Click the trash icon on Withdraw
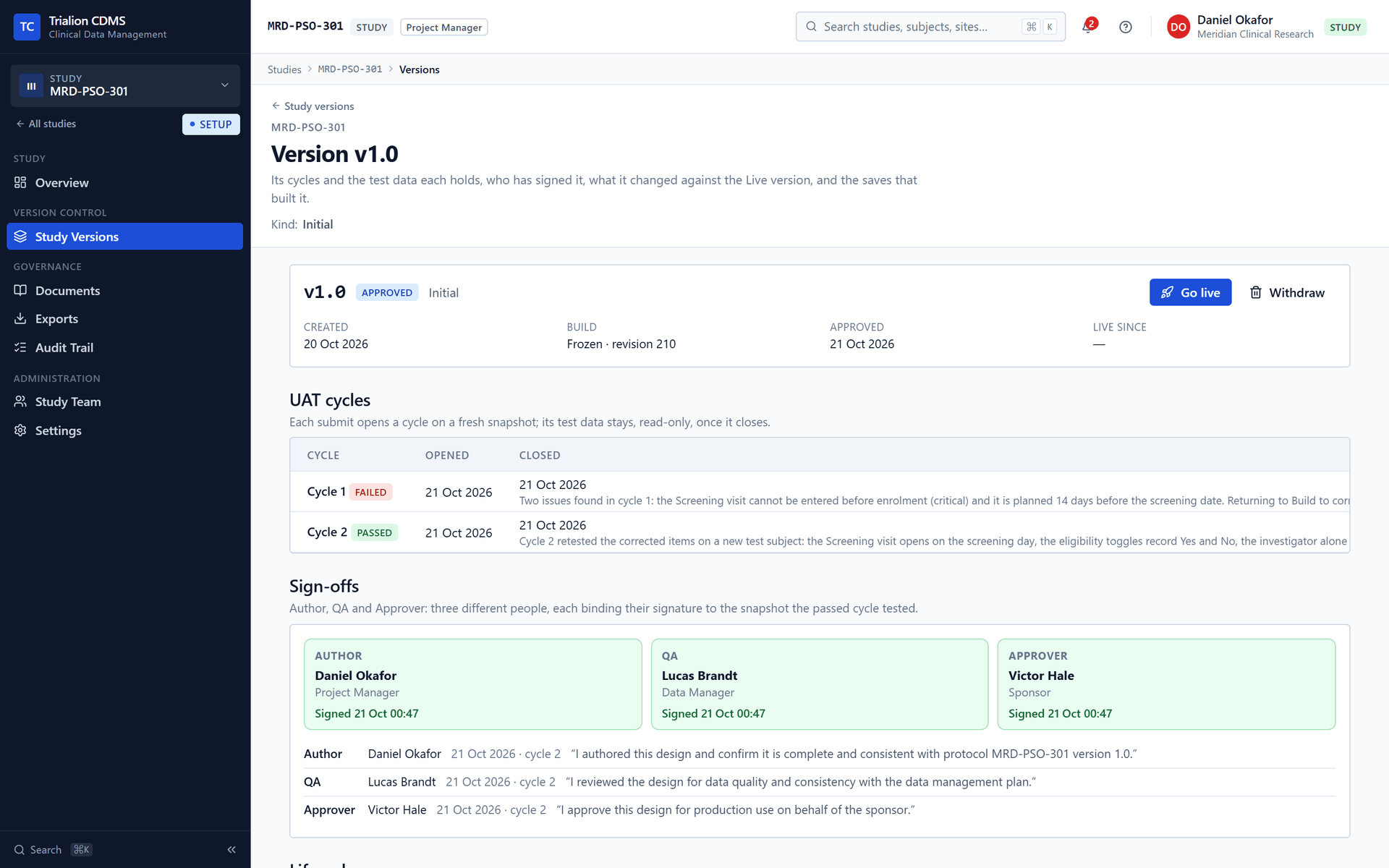The height and width of the screenshot is (868, 1389). (x=1256, y=292)
